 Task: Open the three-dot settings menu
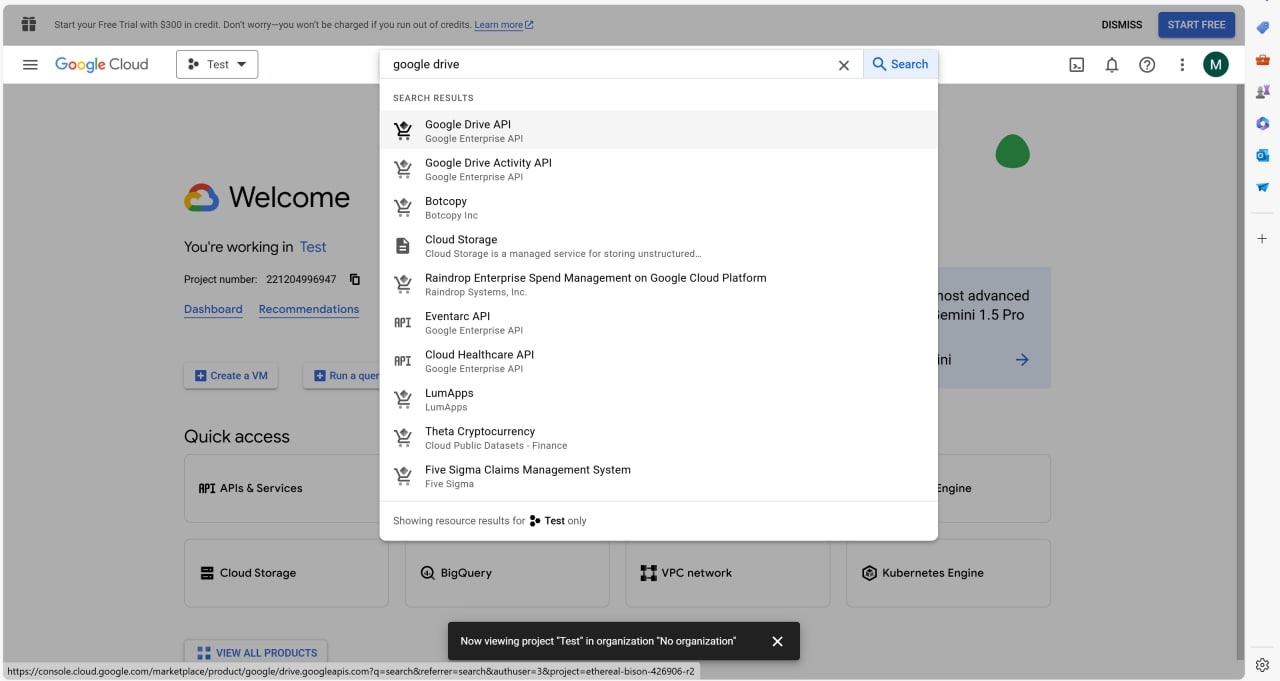1182,65
